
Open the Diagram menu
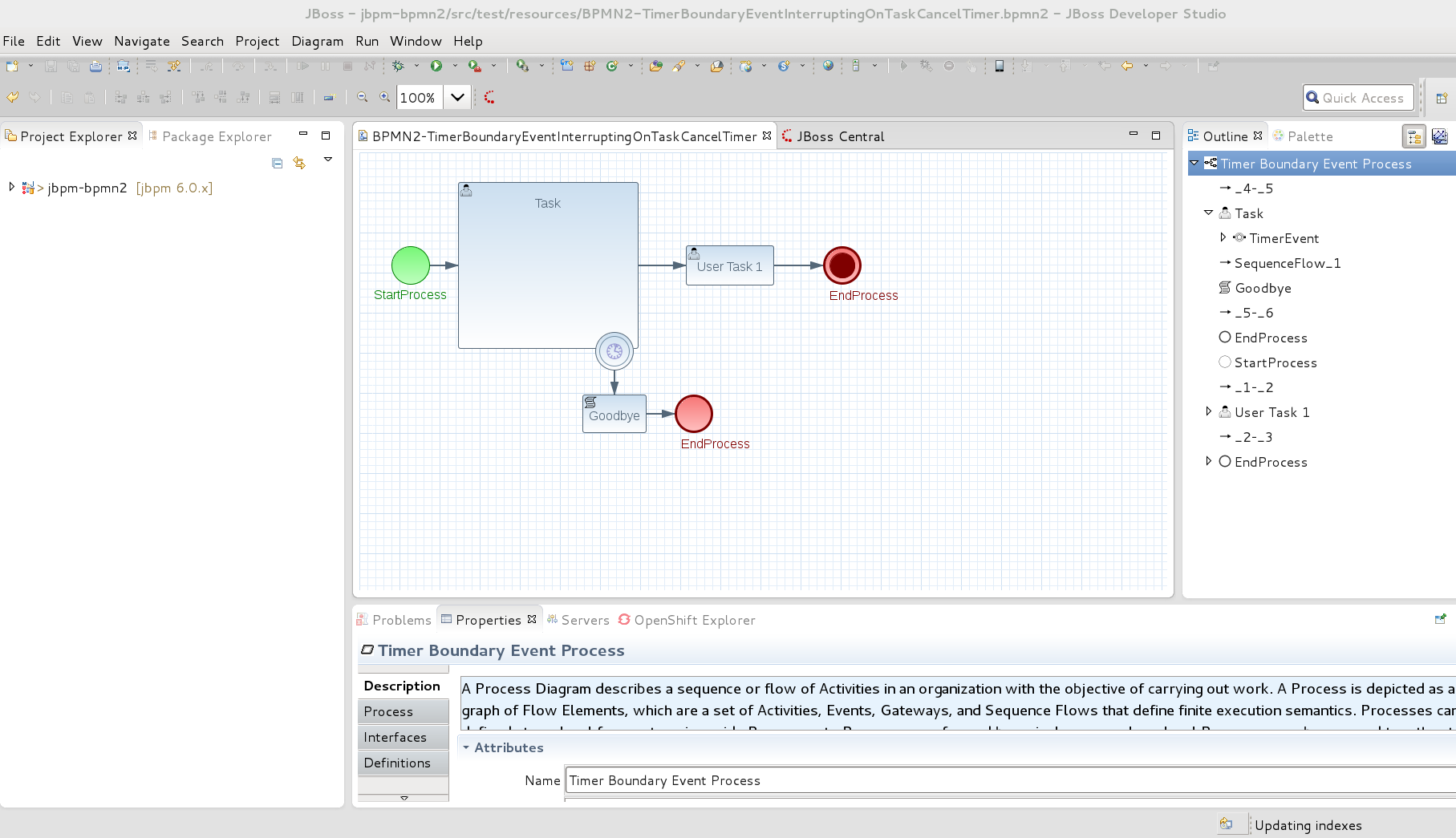(317, 41)
